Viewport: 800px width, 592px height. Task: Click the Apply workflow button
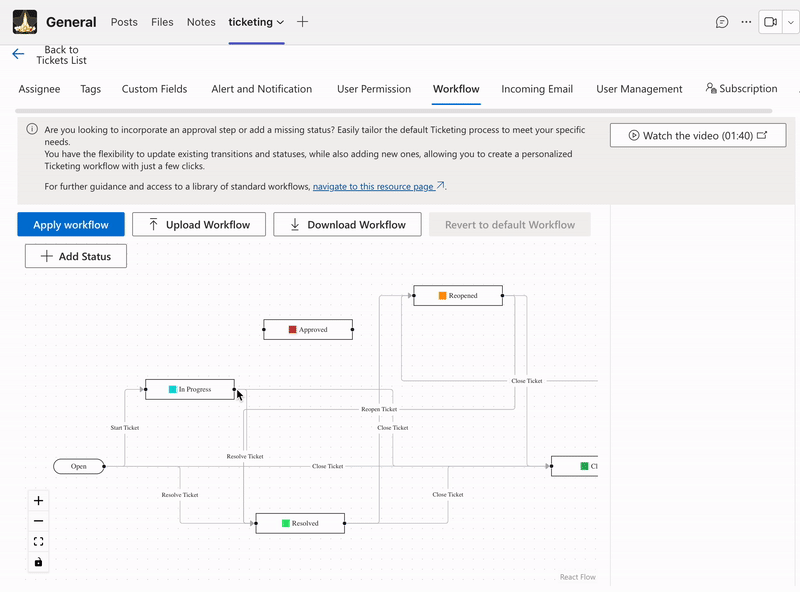[x=71, y=225]
